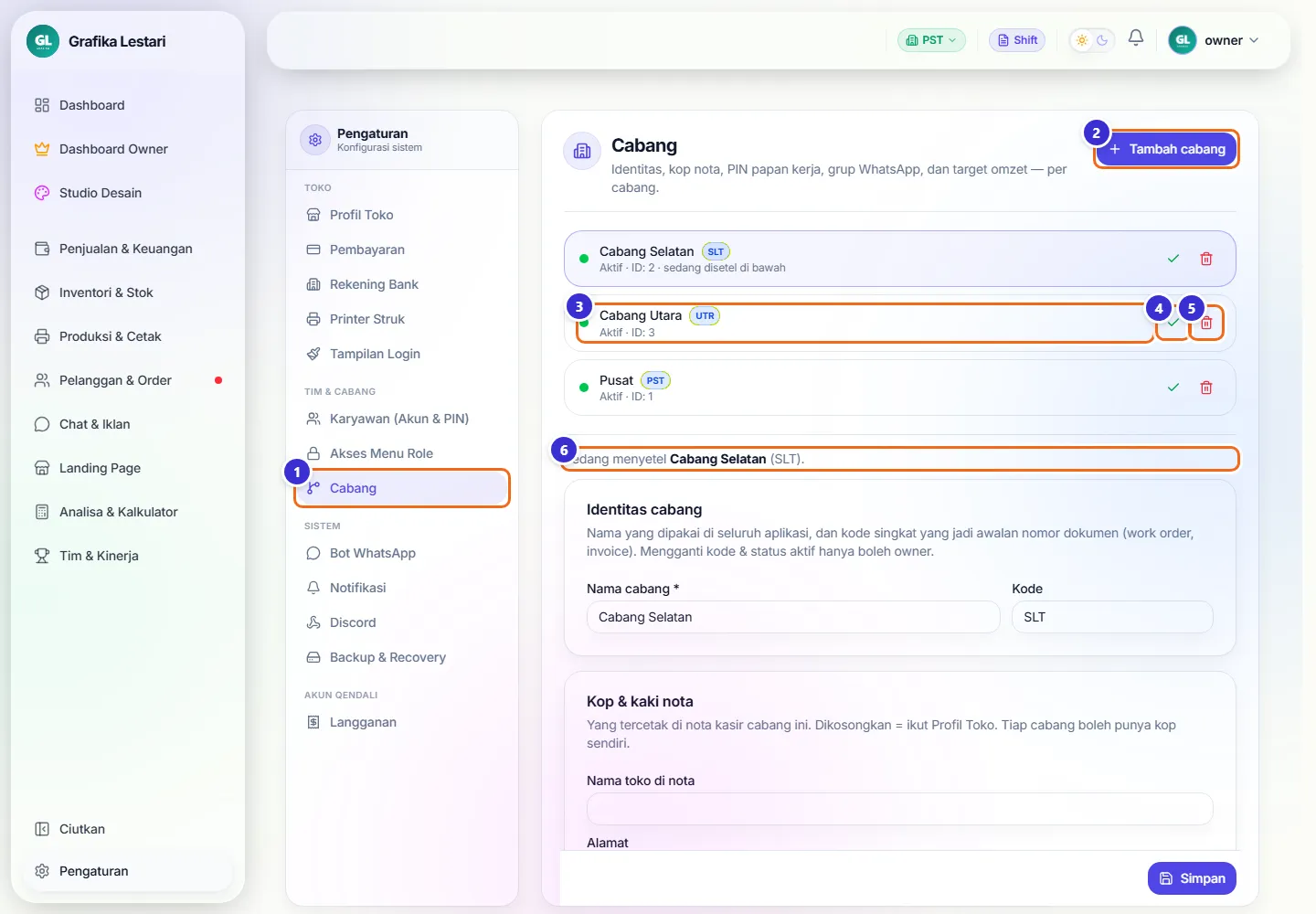This screenshot has height=914, width=1316.
Task: Click the crown icon for Dashboard Owner
Action: [x=42, y=149]
